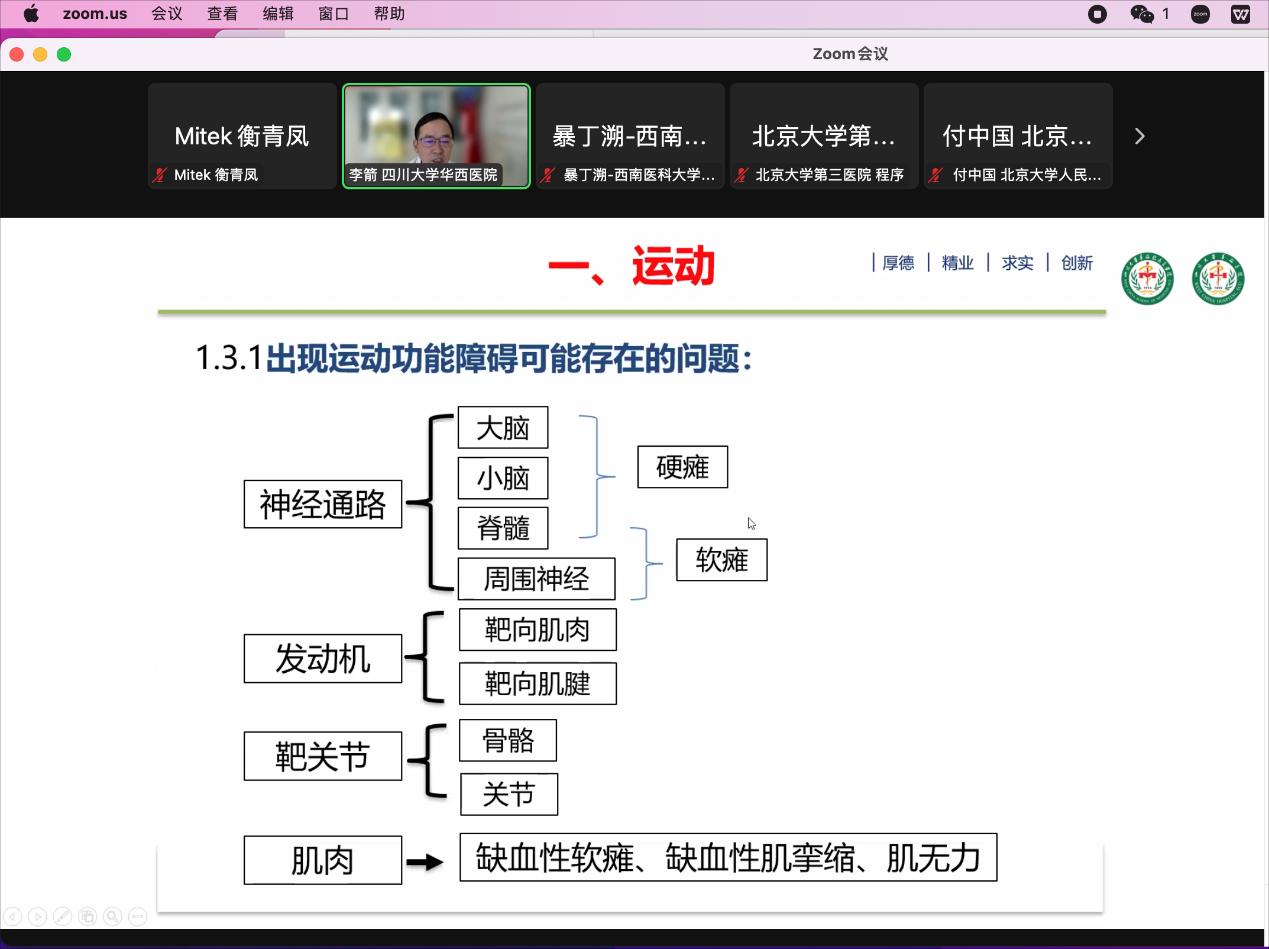
Task: Click muted mic icon on 暴丁溯 tile
Action: [547, 175]
